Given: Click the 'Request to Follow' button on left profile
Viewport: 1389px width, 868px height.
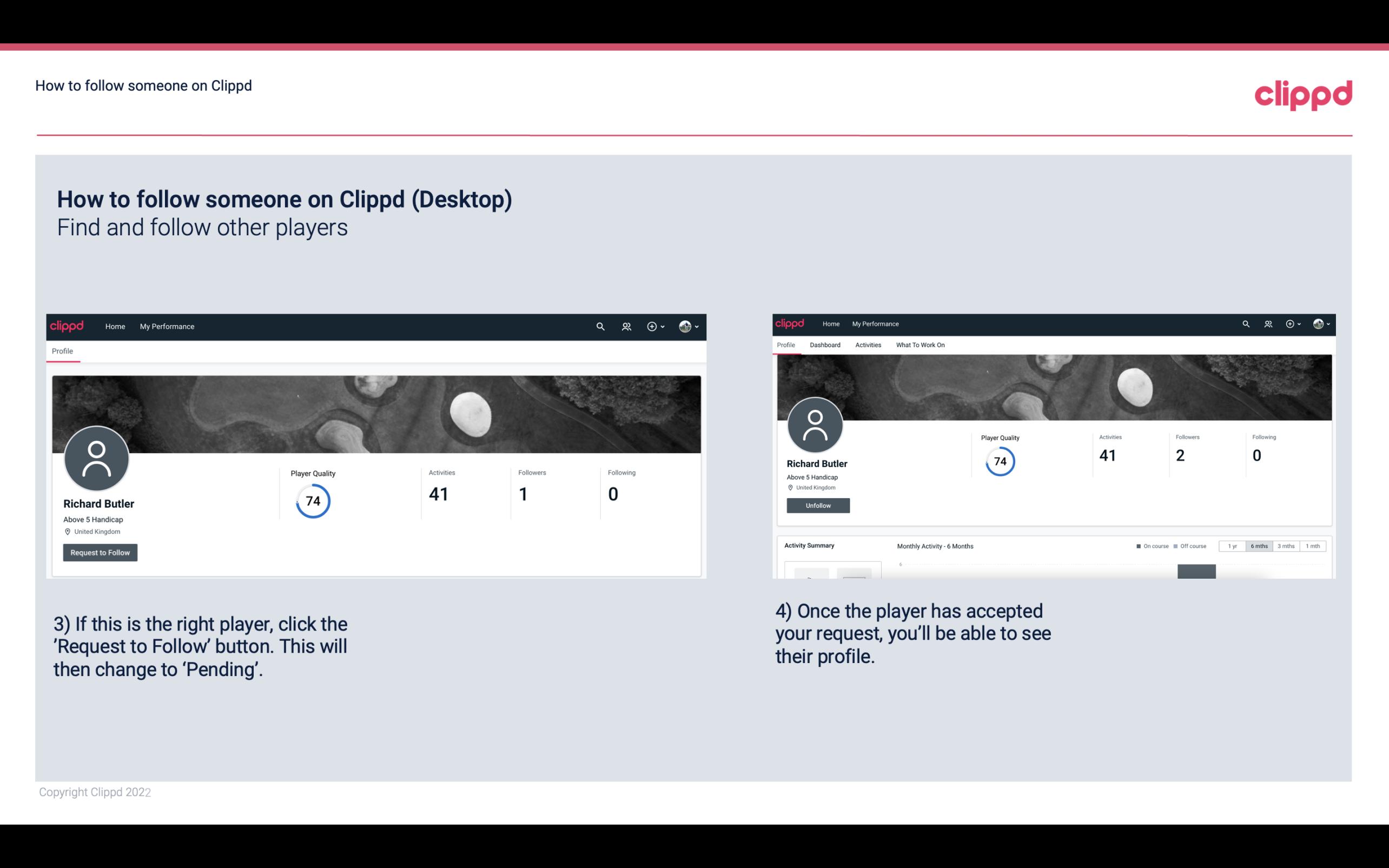Looking at the screenshot, I should pyautogui.click(x=100, y=552).
